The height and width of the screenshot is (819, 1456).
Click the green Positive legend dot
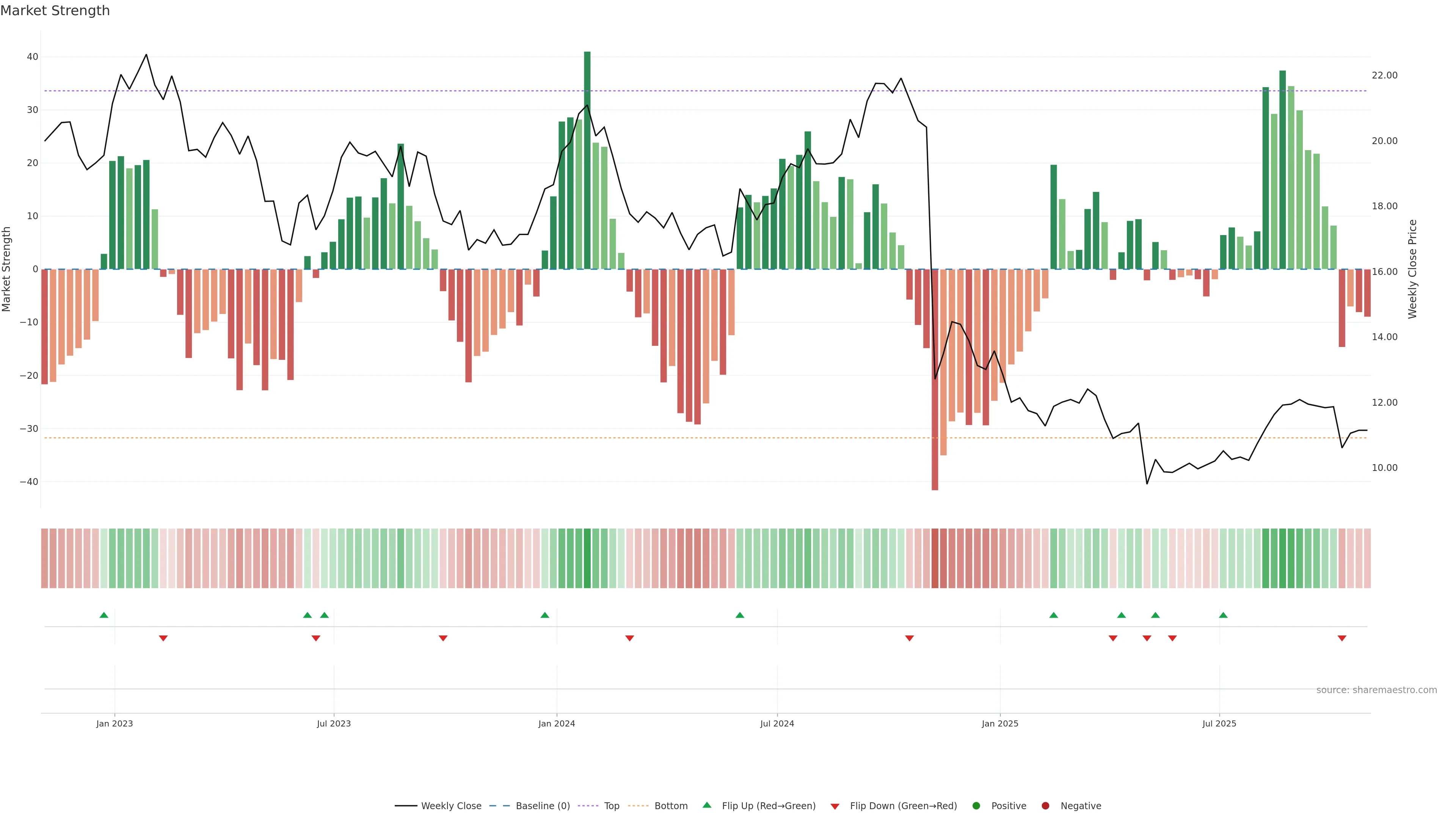tap(976, 806)
